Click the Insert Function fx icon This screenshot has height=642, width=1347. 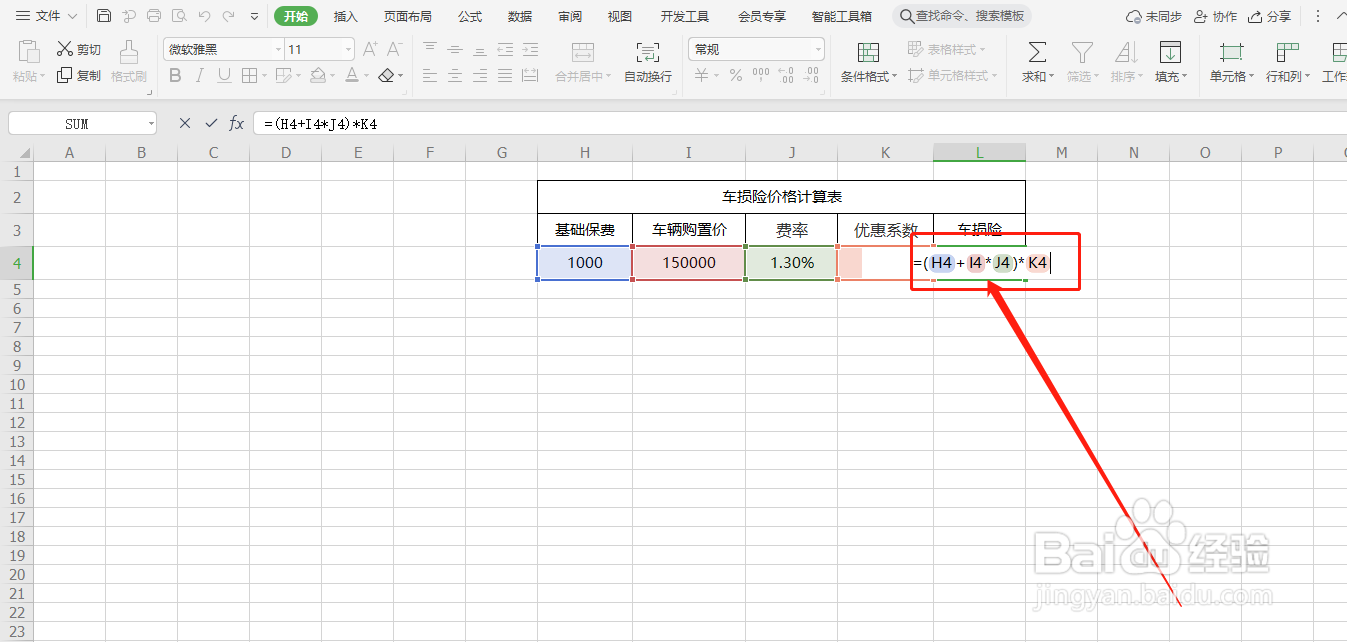[236, 122]
